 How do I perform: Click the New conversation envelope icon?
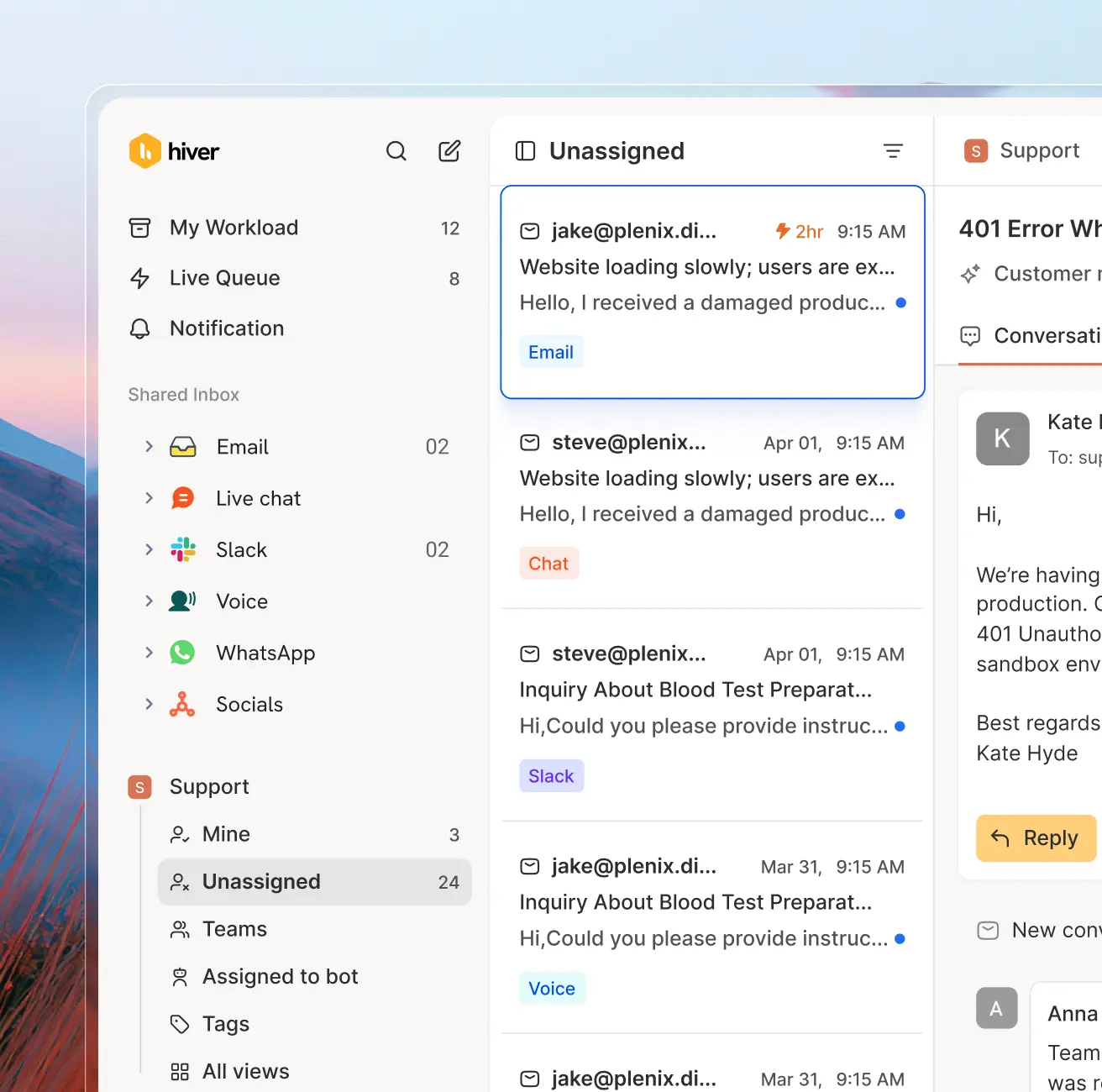coord(989,931)
